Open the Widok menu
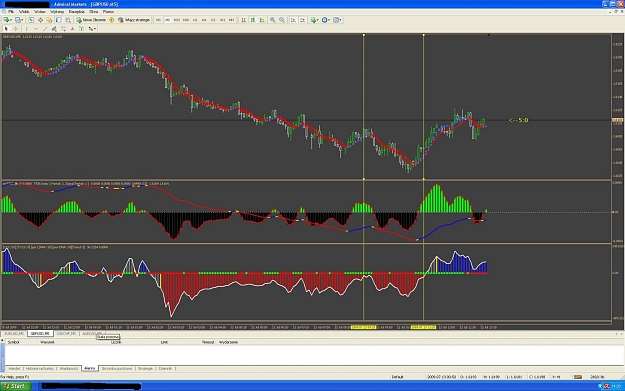Viewport: 625px width, 391px height. click(x=24, y=12)
